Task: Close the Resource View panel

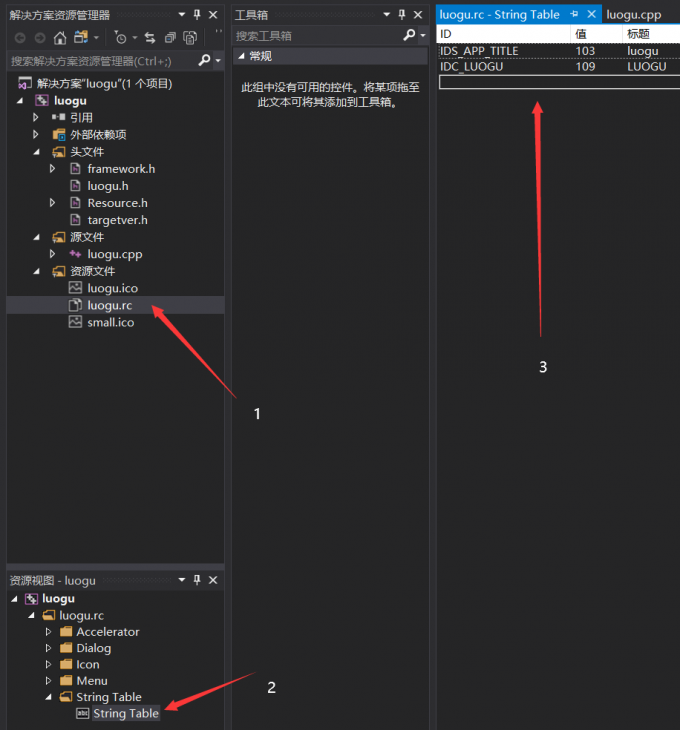Action: (x=213, y=580)
